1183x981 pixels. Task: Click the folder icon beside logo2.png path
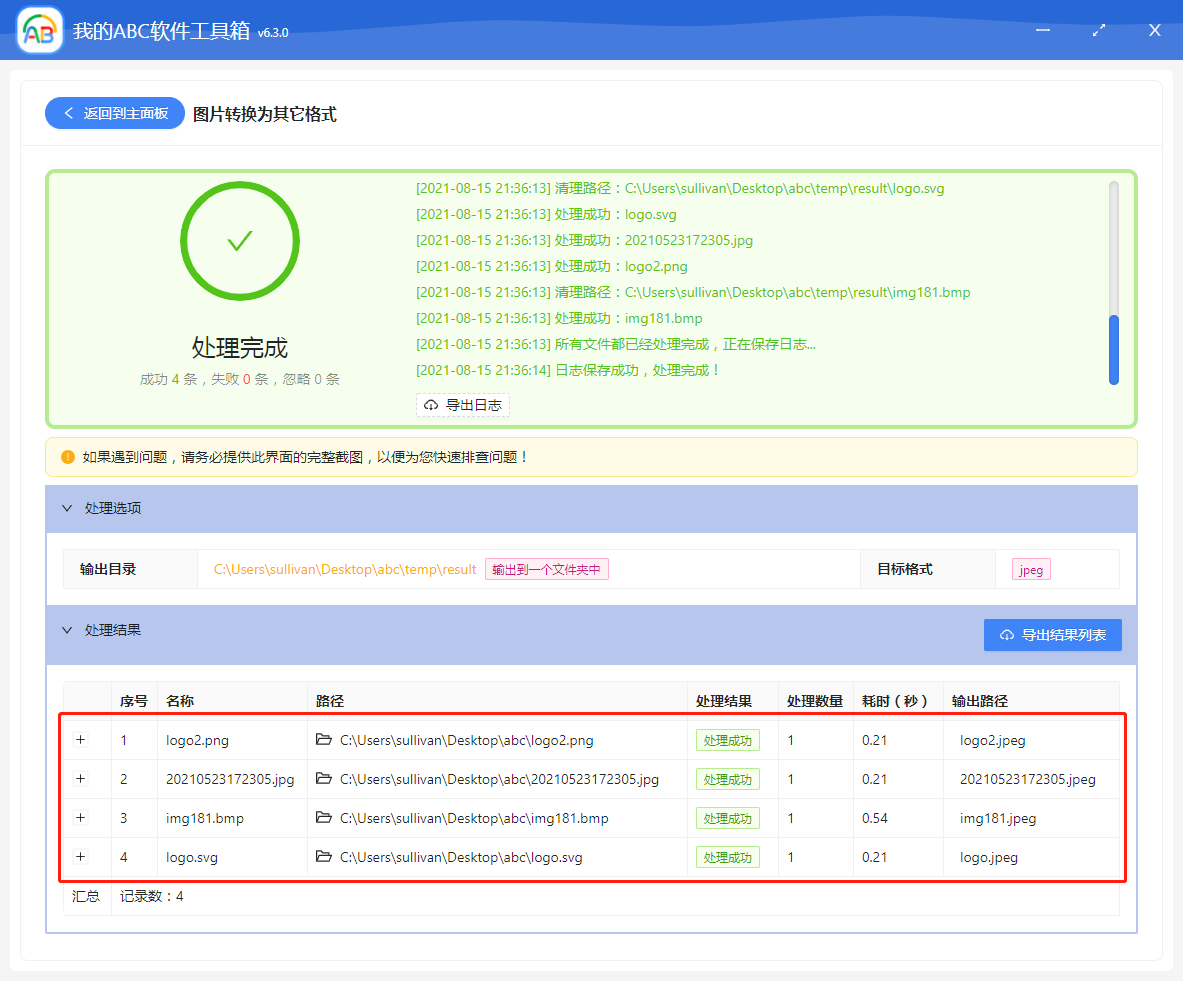[325, 740]
